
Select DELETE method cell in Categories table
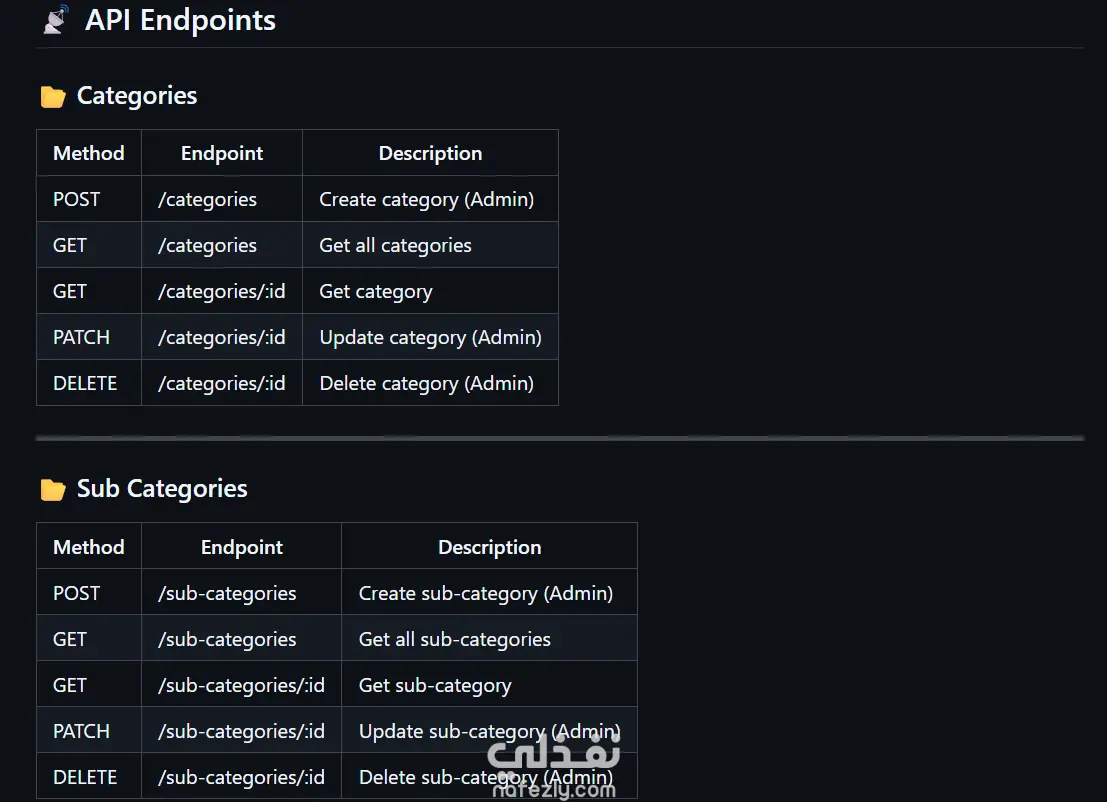pos(85,383)
